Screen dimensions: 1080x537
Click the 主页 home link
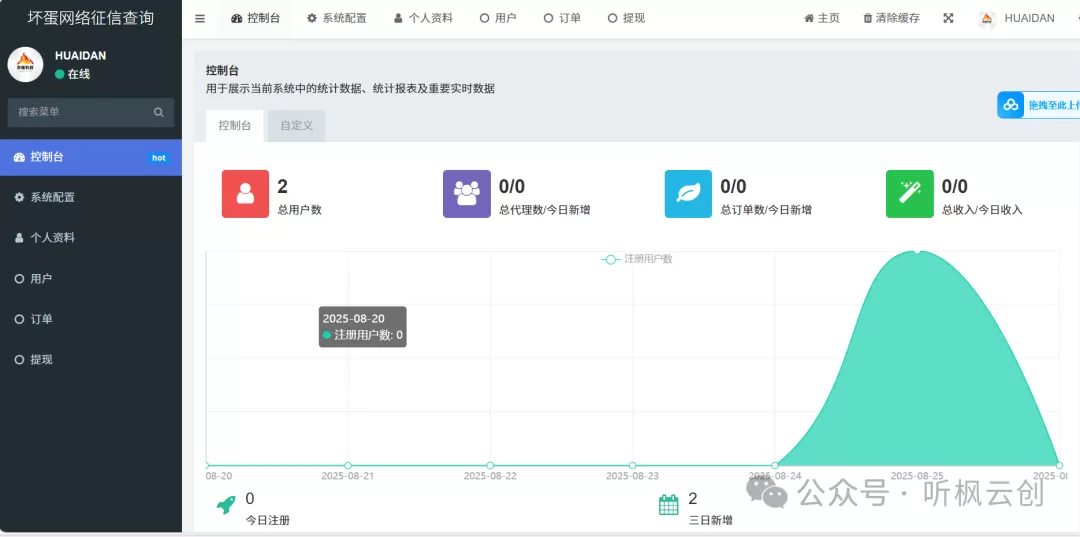click(x=822, y=18)
